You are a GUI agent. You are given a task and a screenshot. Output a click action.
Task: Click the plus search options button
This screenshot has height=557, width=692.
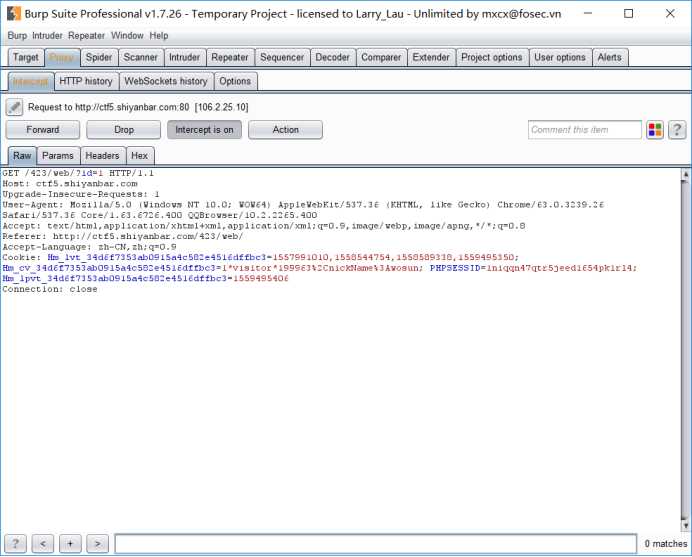tap(70, 543)
